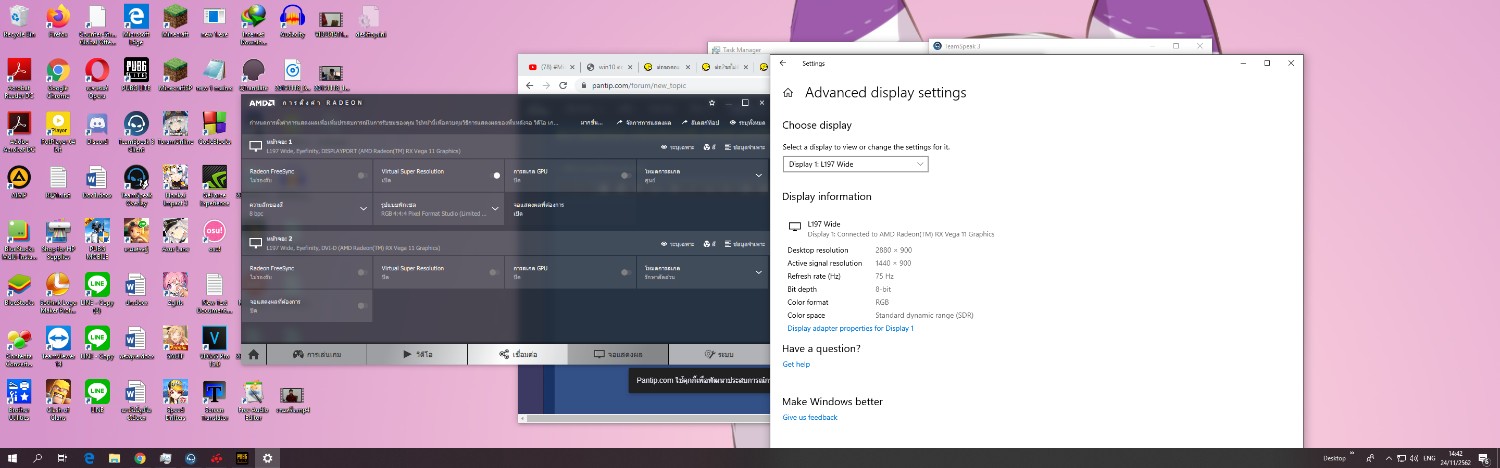Open the Connect tab with share icon
1500x468 pixels.
tap(518, 354)
